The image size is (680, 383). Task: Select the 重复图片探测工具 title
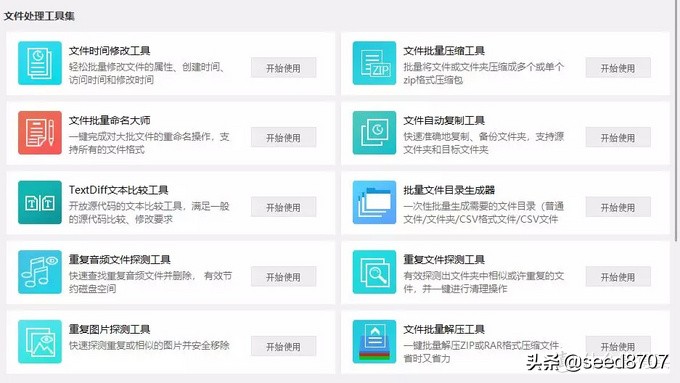pos(109,329)
